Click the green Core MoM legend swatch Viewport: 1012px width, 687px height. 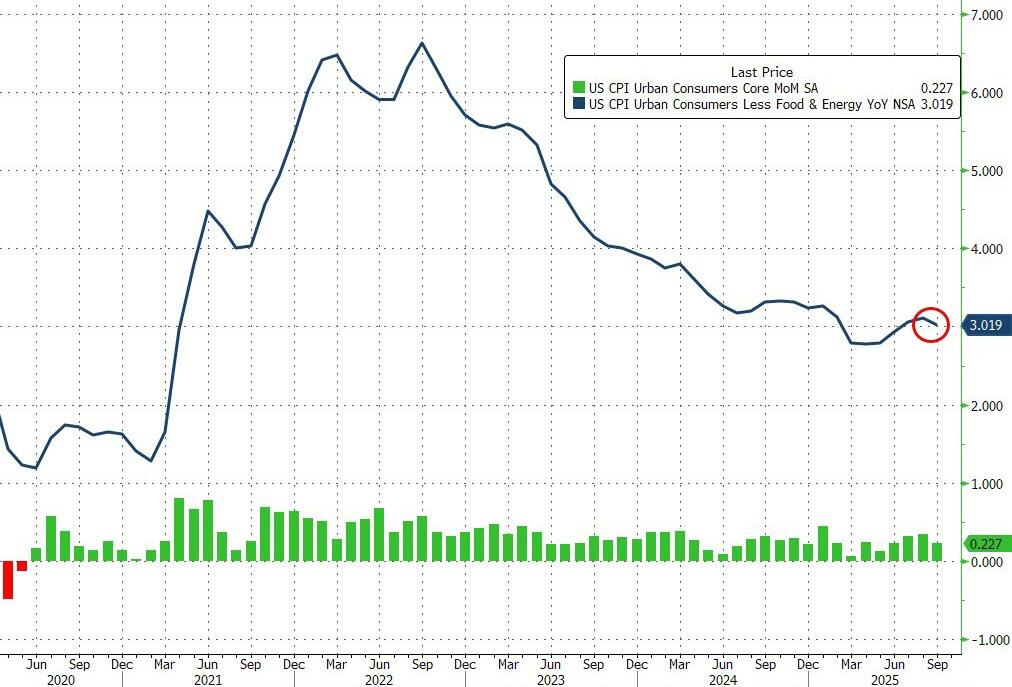(577, 88)
